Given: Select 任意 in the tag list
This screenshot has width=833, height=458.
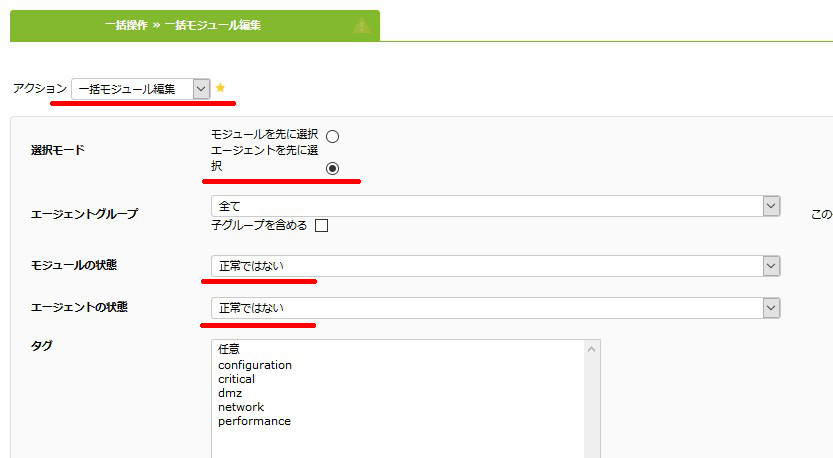Looking at the screenshot, I should click(x=229, y=349).
